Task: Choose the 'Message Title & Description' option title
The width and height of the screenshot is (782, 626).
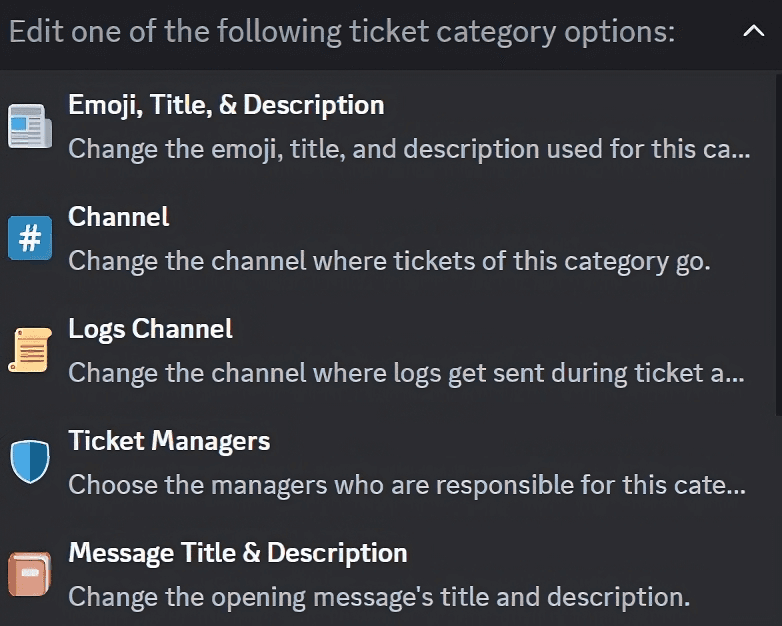Action: click(237, 553)
